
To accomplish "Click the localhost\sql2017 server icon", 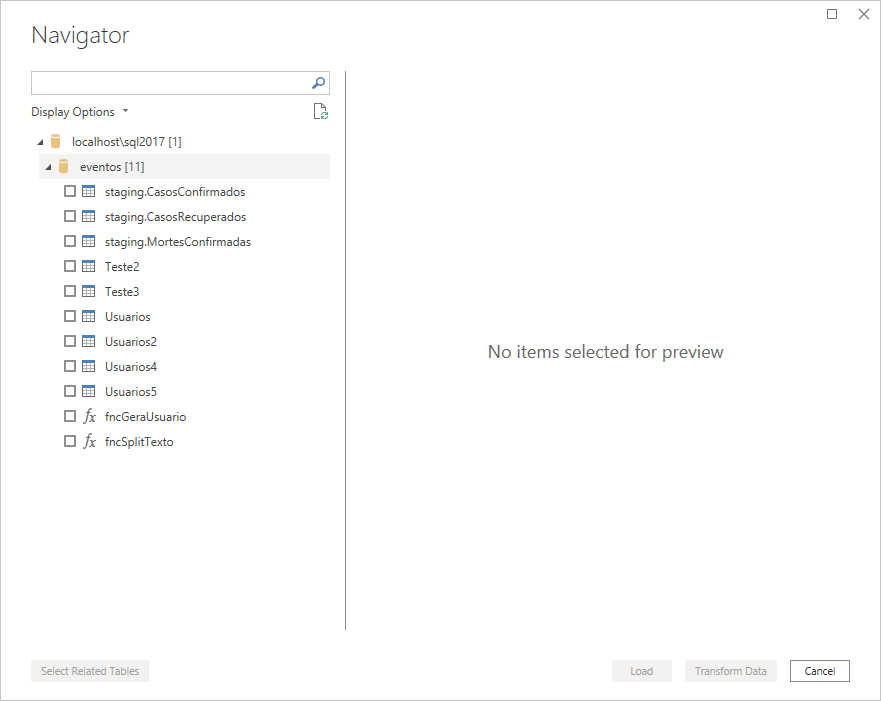I will tap(55, 142).
